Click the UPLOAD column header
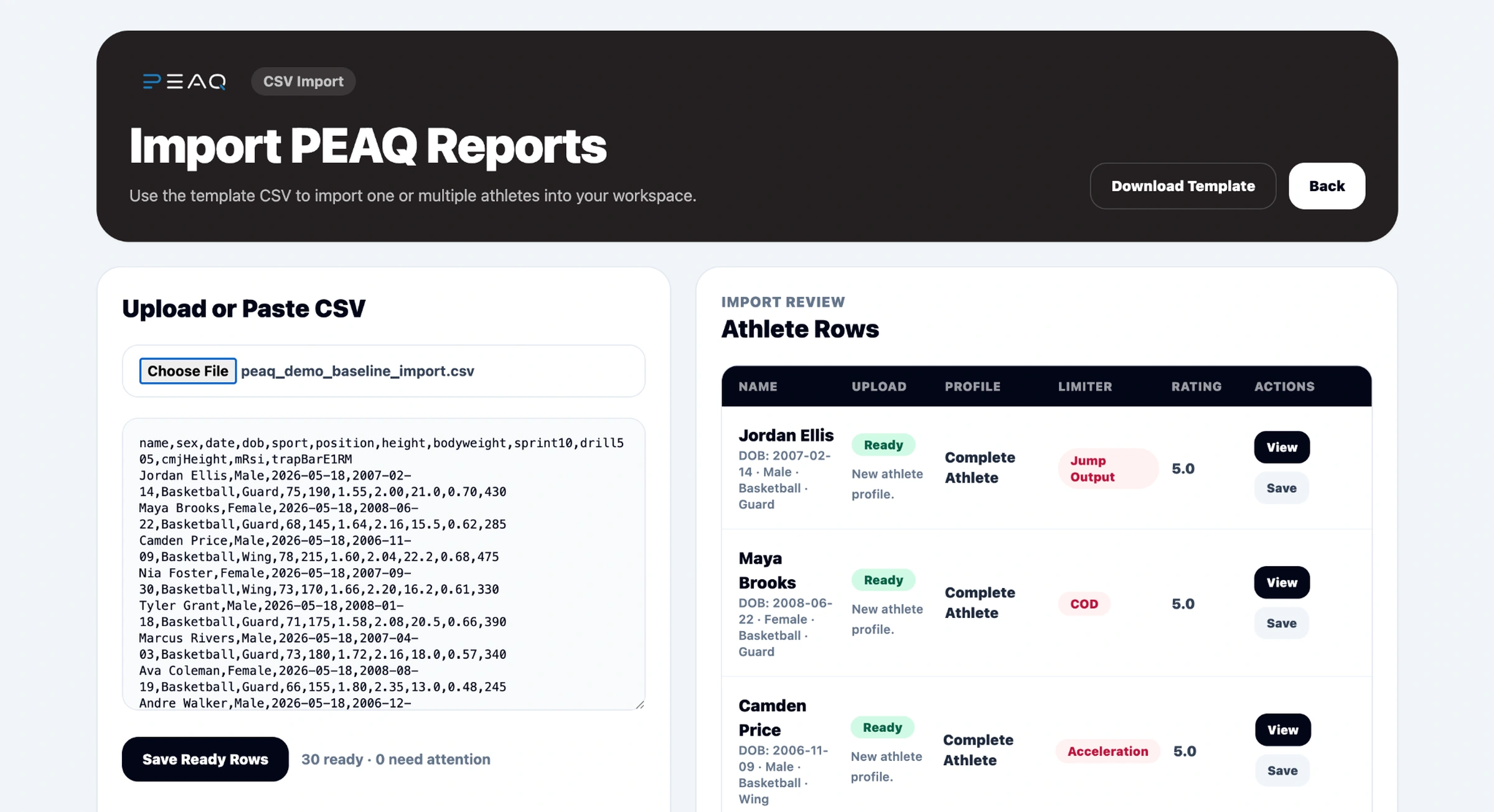 click(x=879, y=386)
